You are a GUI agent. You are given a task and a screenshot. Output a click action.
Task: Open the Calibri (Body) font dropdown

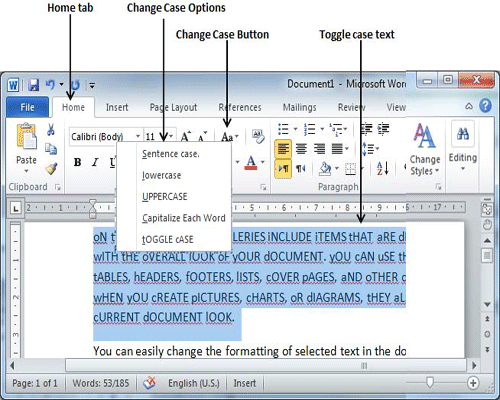(x=105, y=136)
